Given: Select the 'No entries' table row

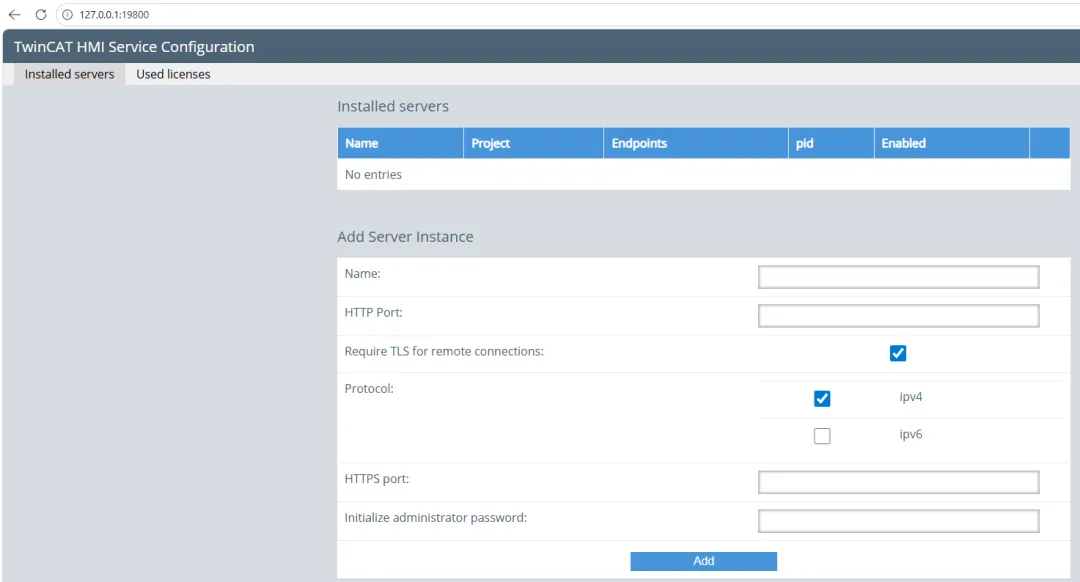Looking at the screenshot, I should coord(703,175).
